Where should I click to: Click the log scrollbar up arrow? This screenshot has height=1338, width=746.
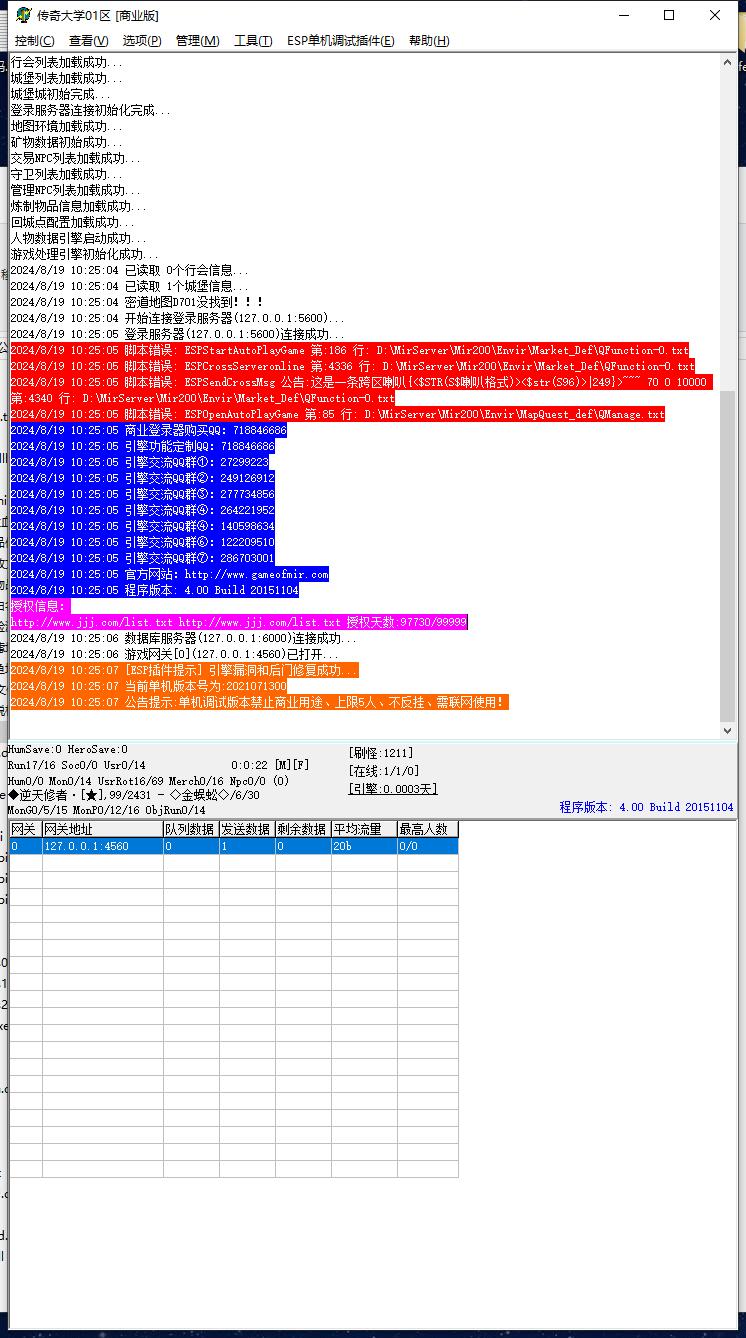tap(728, 62)
